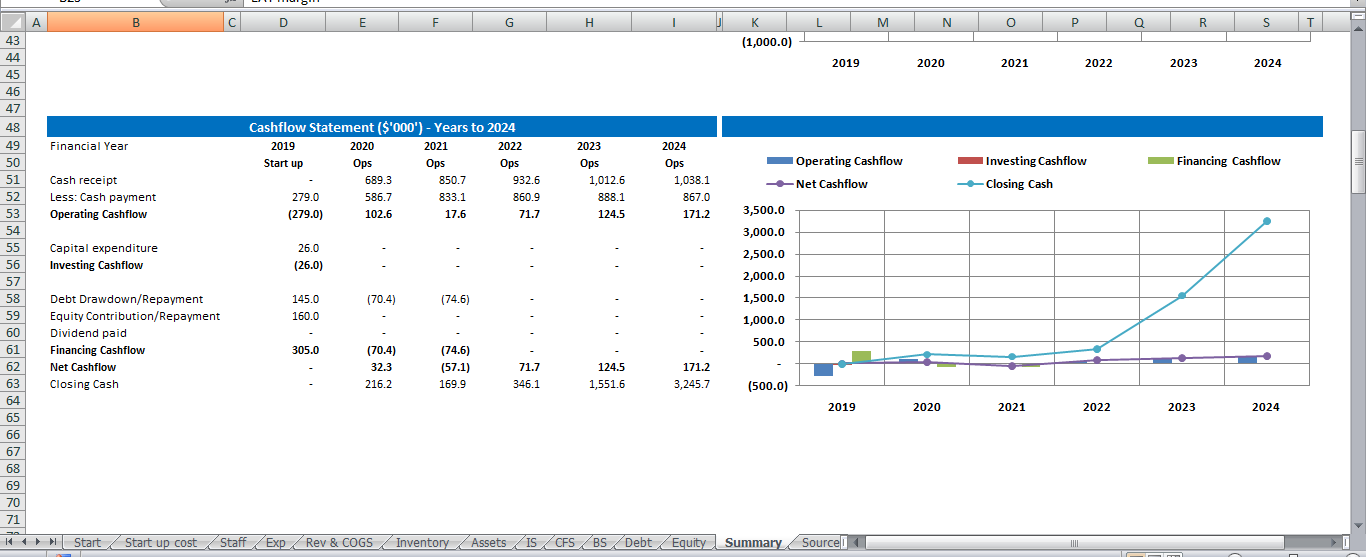Select the Net Cashflow legend entry

point(817,184)
